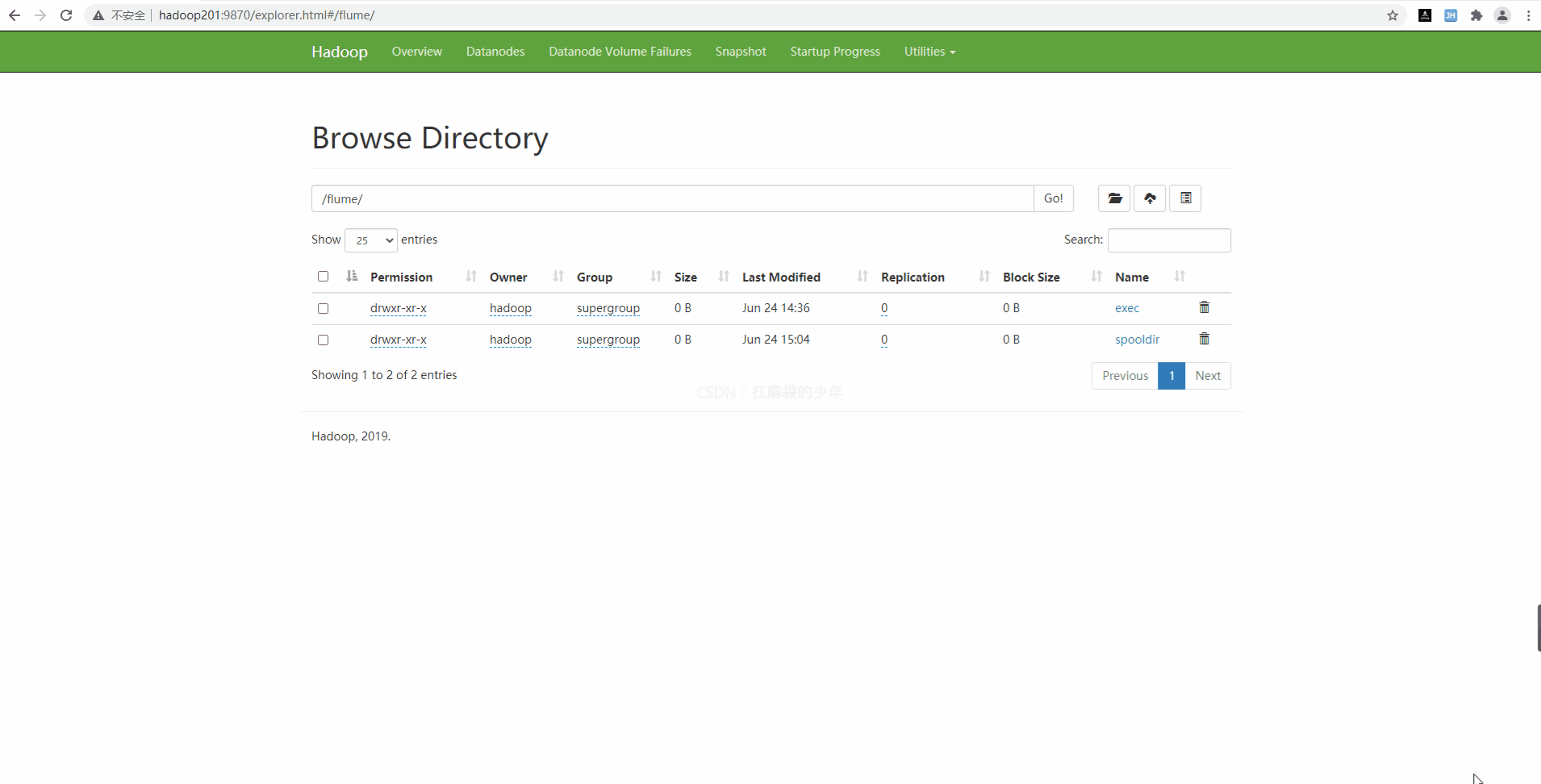Open the spooldir directory link
This screenshot has height=784, width=1541.
1137,340
